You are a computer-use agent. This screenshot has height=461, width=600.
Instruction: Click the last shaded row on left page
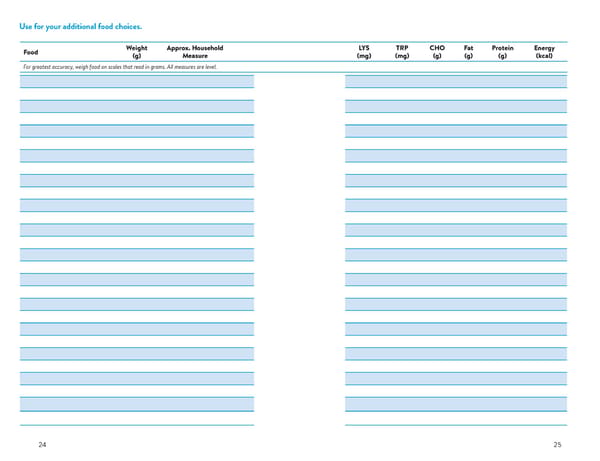pos(137,404)
